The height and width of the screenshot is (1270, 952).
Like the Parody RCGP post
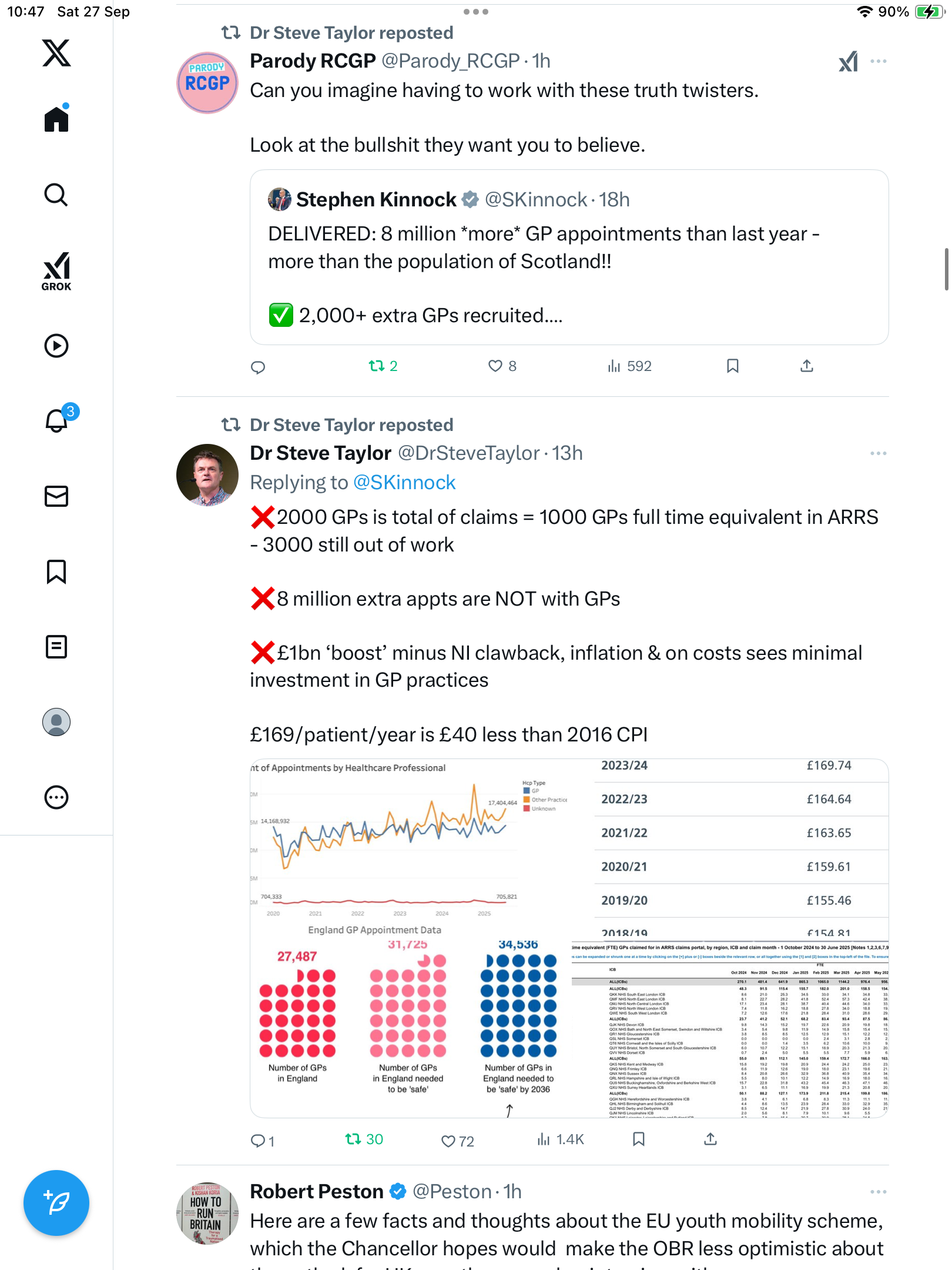[495, 366]
